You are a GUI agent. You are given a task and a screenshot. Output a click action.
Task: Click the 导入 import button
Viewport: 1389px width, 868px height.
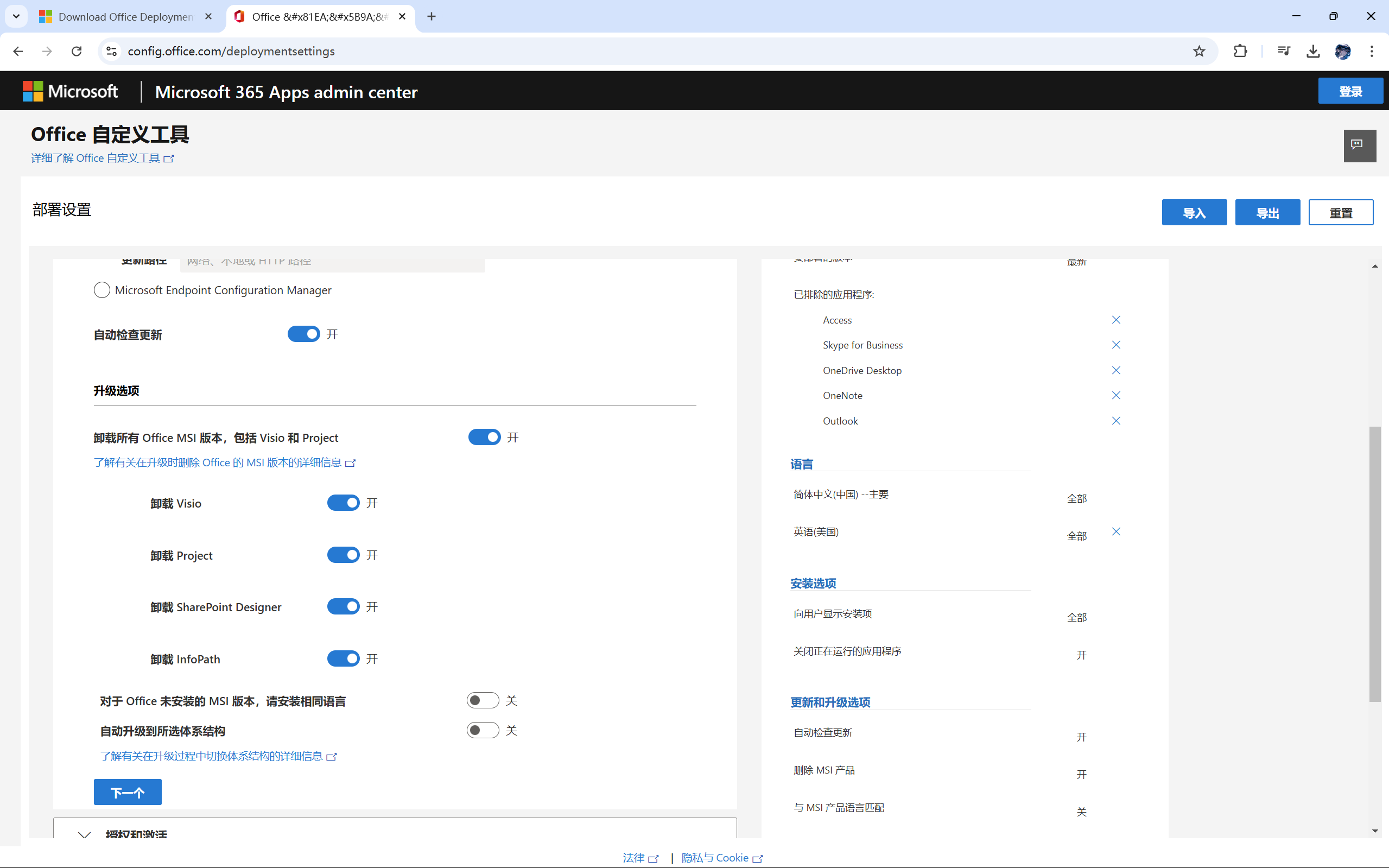tap(1194, 212)
